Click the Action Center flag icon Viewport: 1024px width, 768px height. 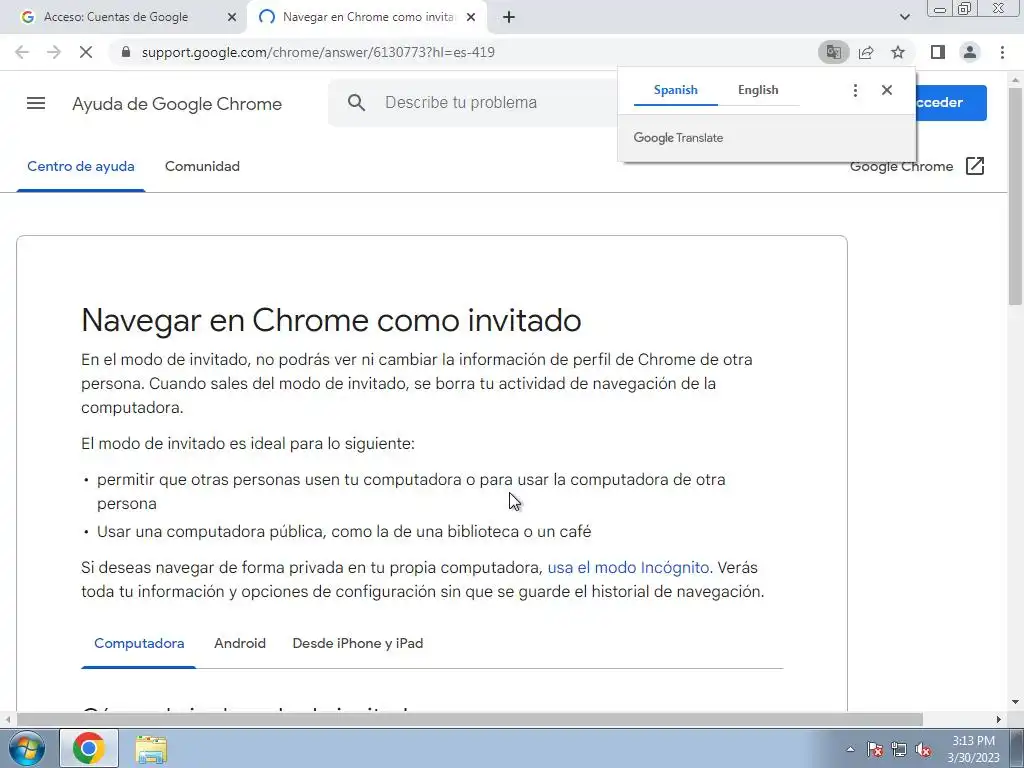point(875,749)
